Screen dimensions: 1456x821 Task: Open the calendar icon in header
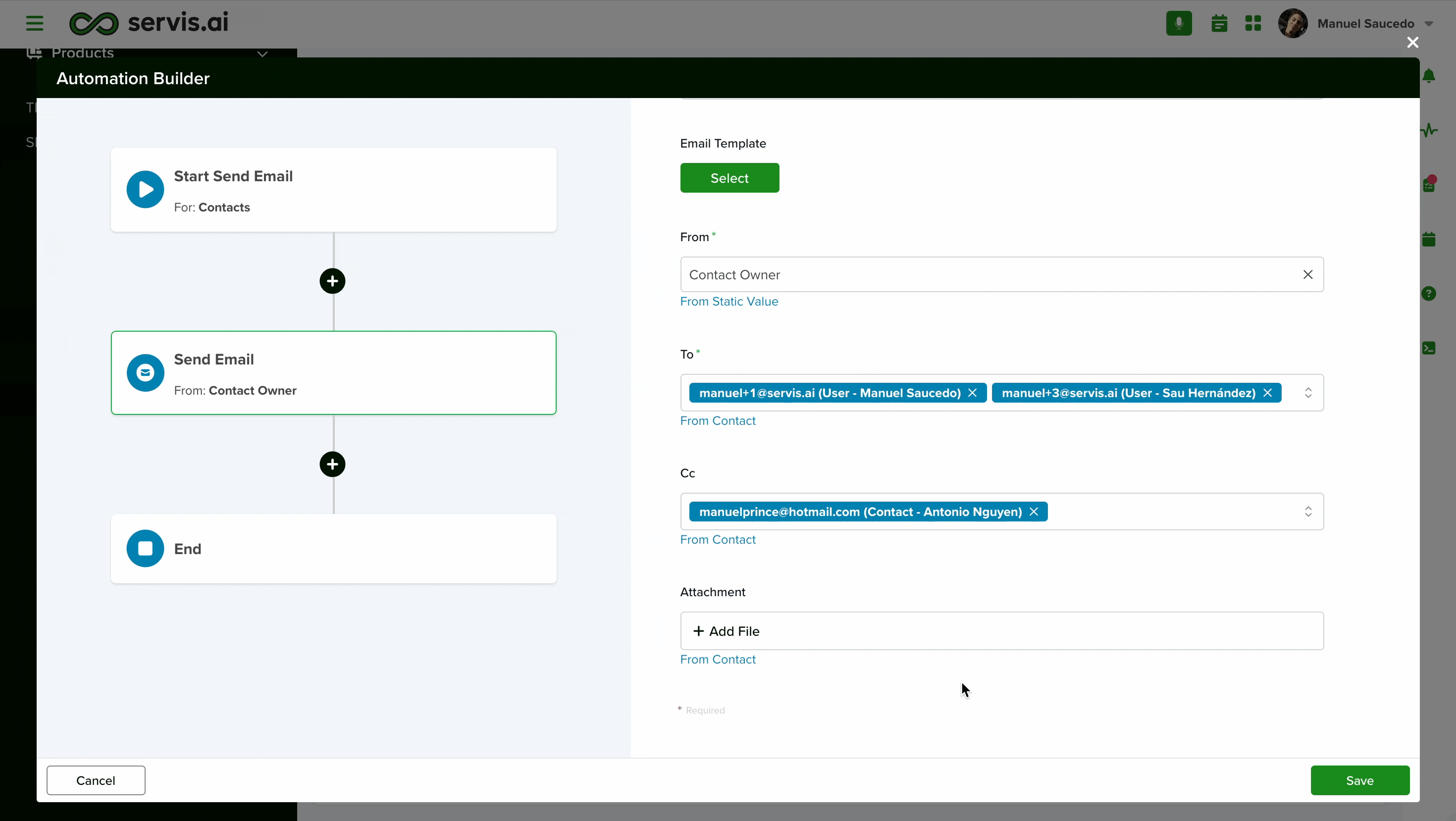click(x=1219, y=23)
